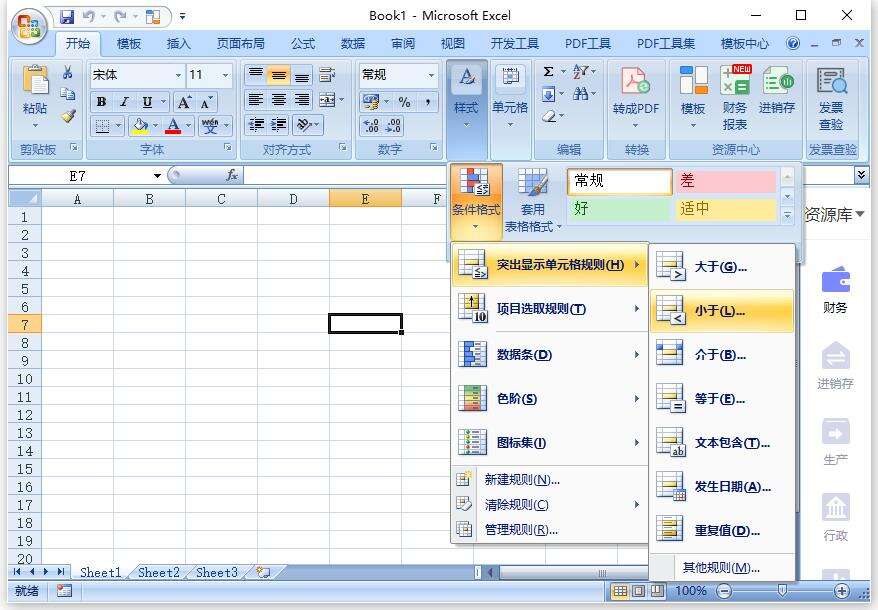Select the 大于(G)... menu item
Image resolution: width=878 pixels, height=610 pixels.
(722, 267)
